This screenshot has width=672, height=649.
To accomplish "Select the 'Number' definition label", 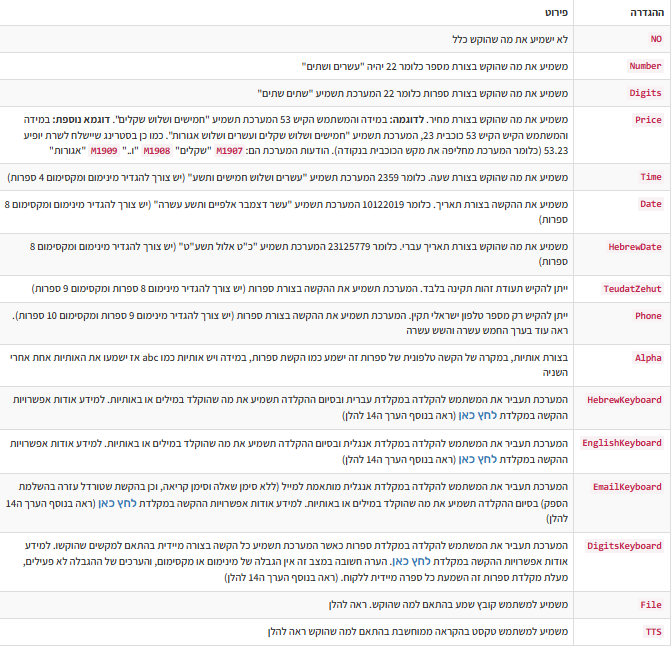I will pos(645,66).
